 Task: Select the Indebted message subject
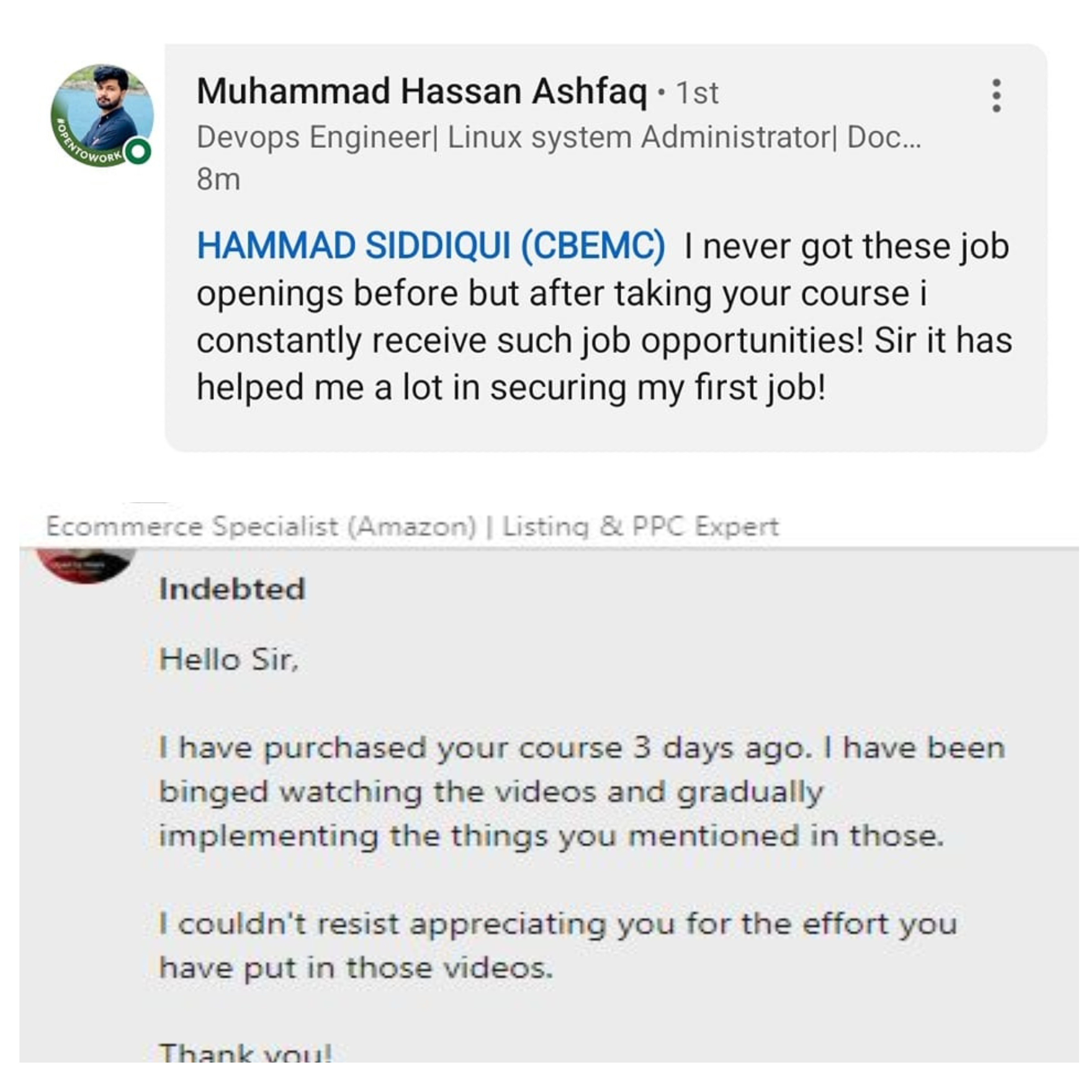[x=232, y=590]
